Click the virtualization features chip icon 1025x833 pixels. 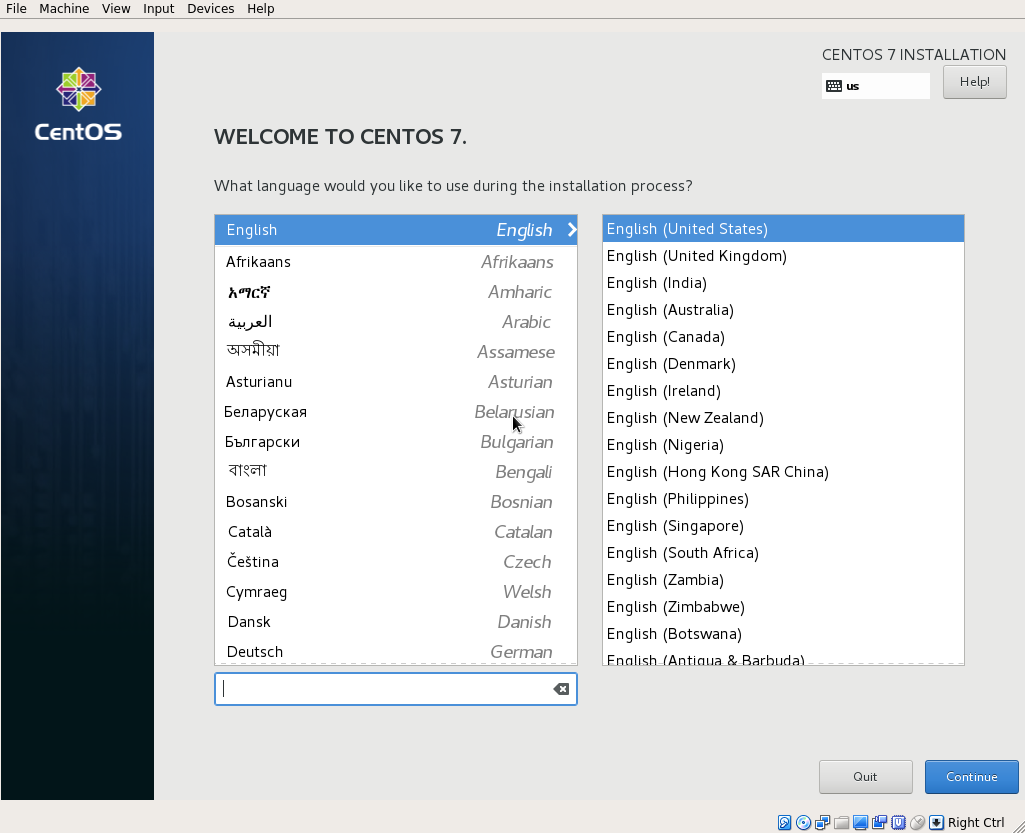point(898,822)
